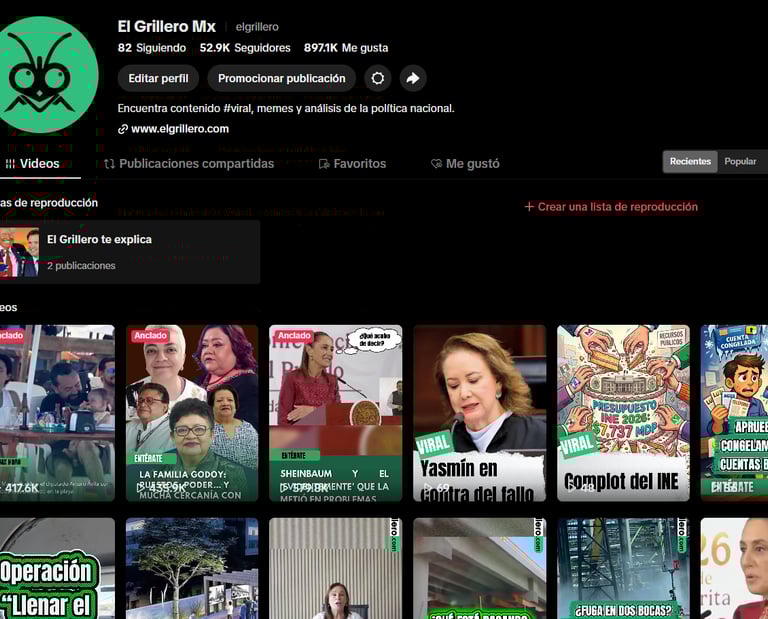Select the Videos tab
The height and width of the screenshot is (619, 768).
tap(32, 164)
